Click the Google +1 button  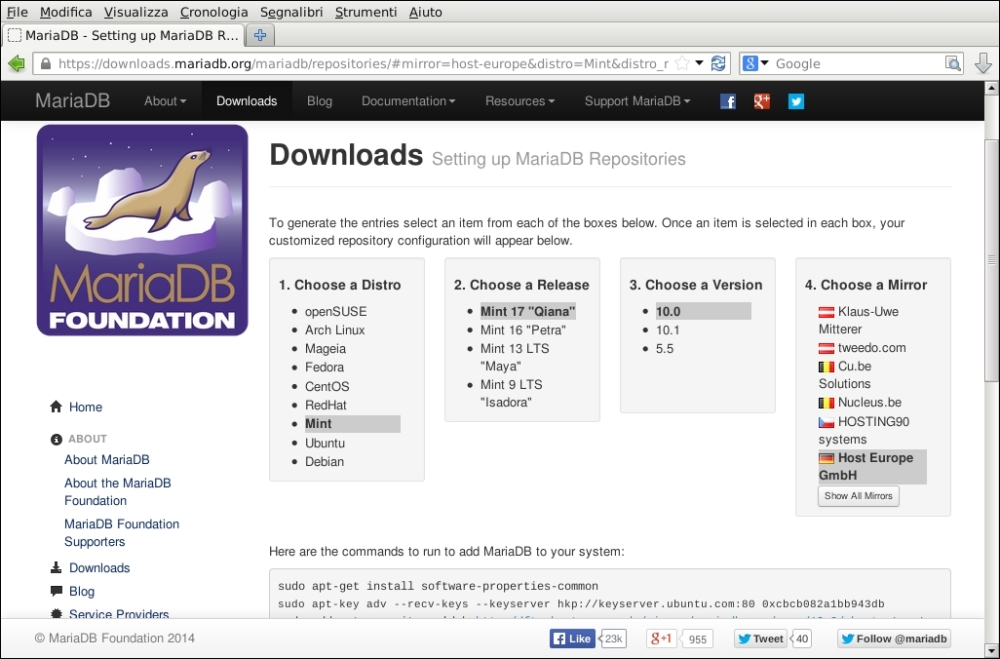(x=661, y=638)
